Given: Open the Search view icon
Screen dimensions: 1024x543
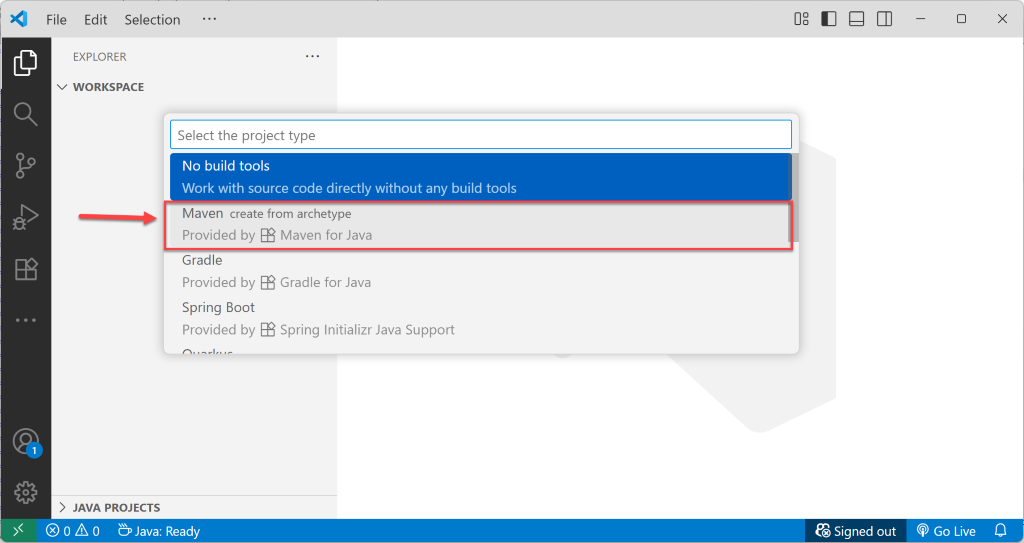Looking at the screenshot, I should [x=25, y=114].
